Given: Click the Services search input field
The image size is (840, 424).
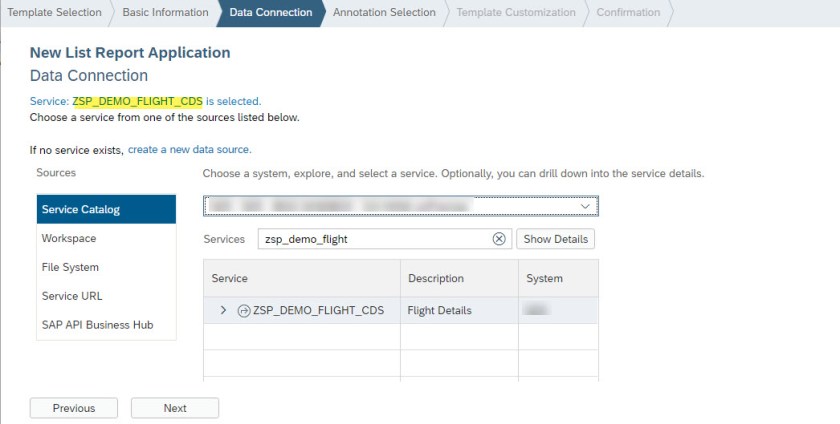Looking at the screenshot, I should coord(372,240).
